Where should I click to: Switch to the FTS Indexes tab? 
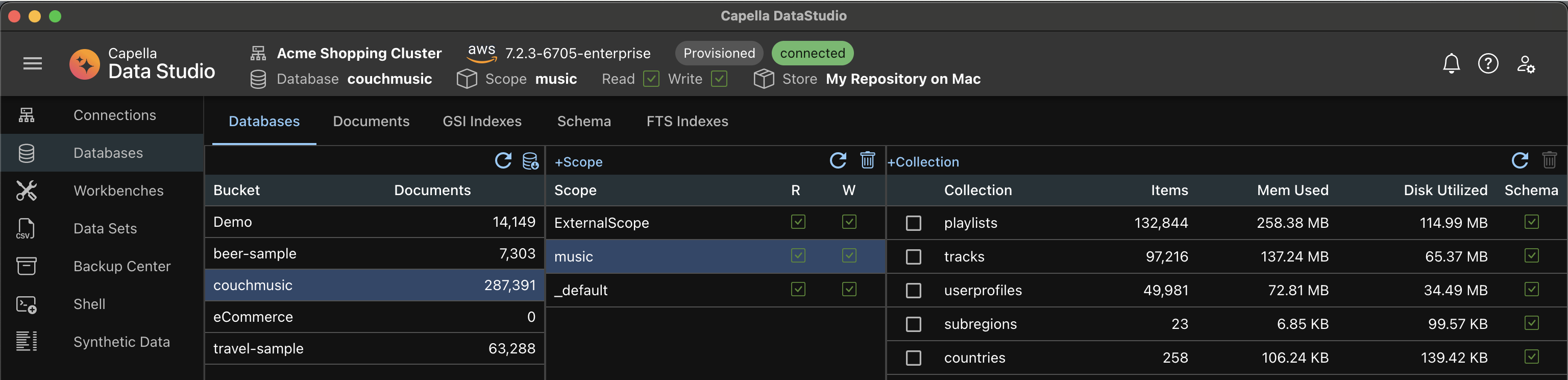[687, 121]
